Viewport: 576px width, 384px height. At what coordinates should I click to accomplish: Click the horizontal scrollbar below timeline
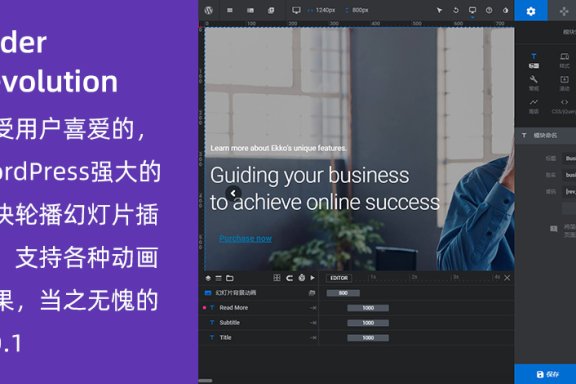pyautogui.click(x=205, y=381)
